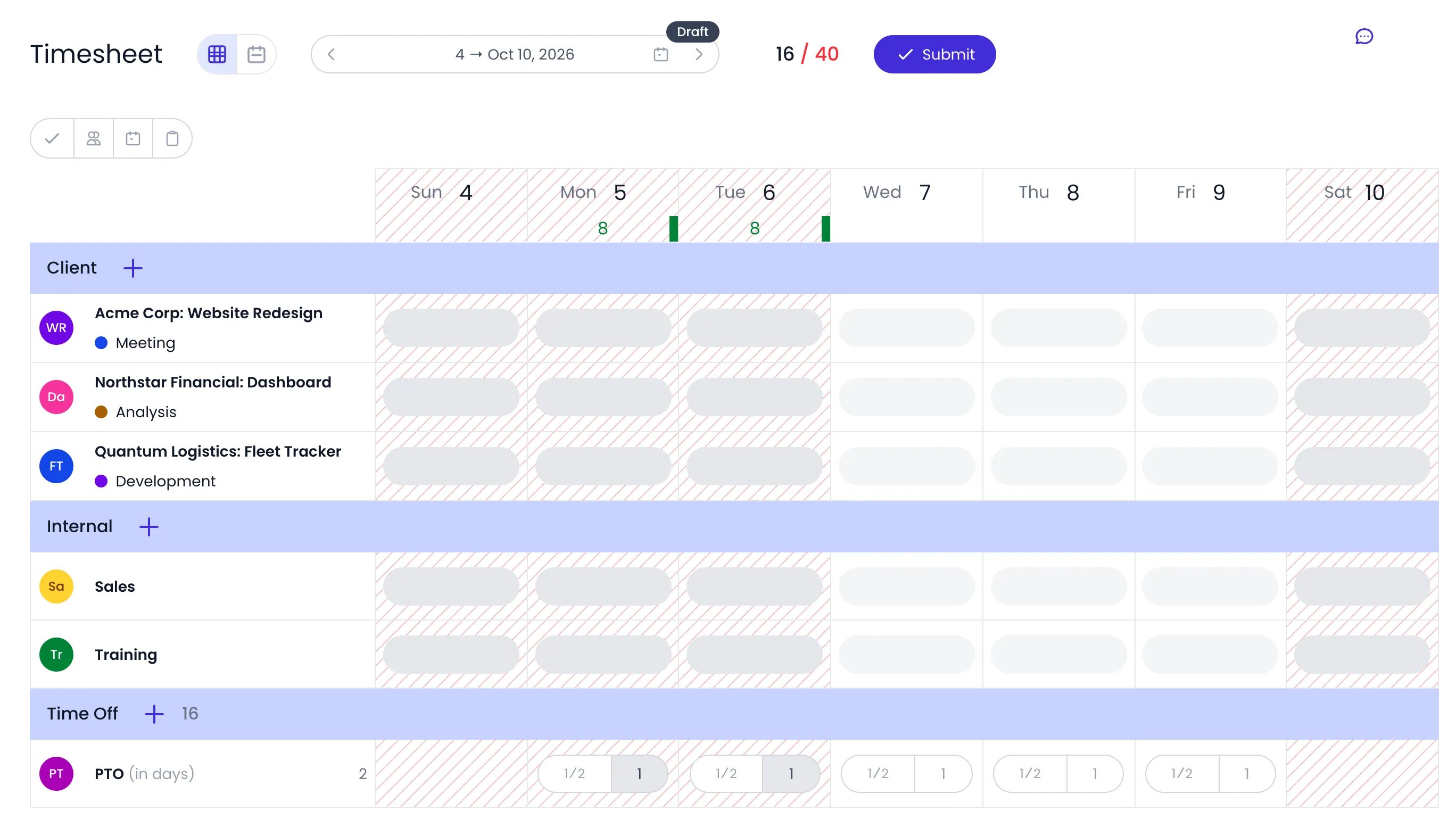The width and height of the screenshot is (1456, 827).
Task: Click Website Redesign cell for Mon 5
Action: [x=603, y=328]
